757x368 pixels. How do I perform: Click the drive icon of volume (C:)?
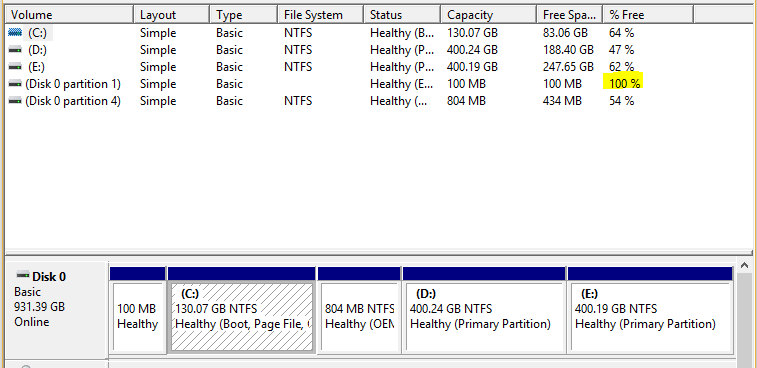pyautogui.click(x=15, y=33)
